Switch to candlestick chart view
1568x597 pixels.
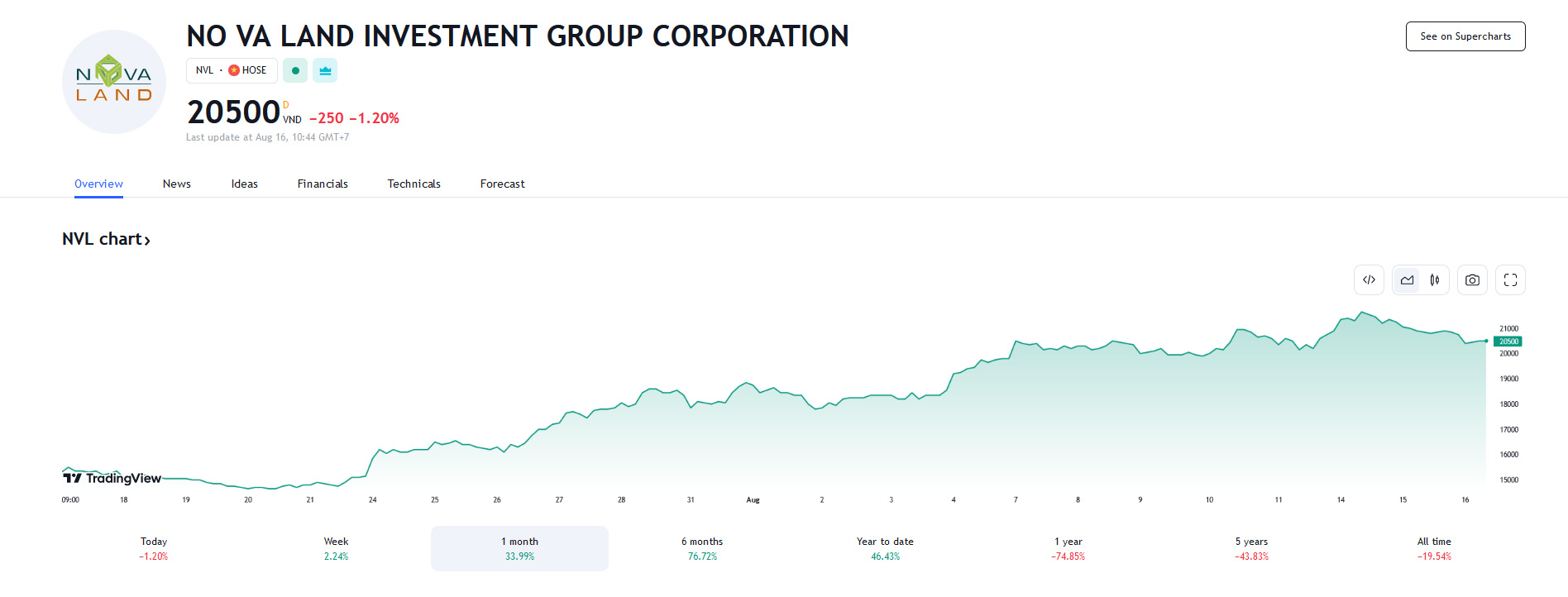tap(1435, 280)
